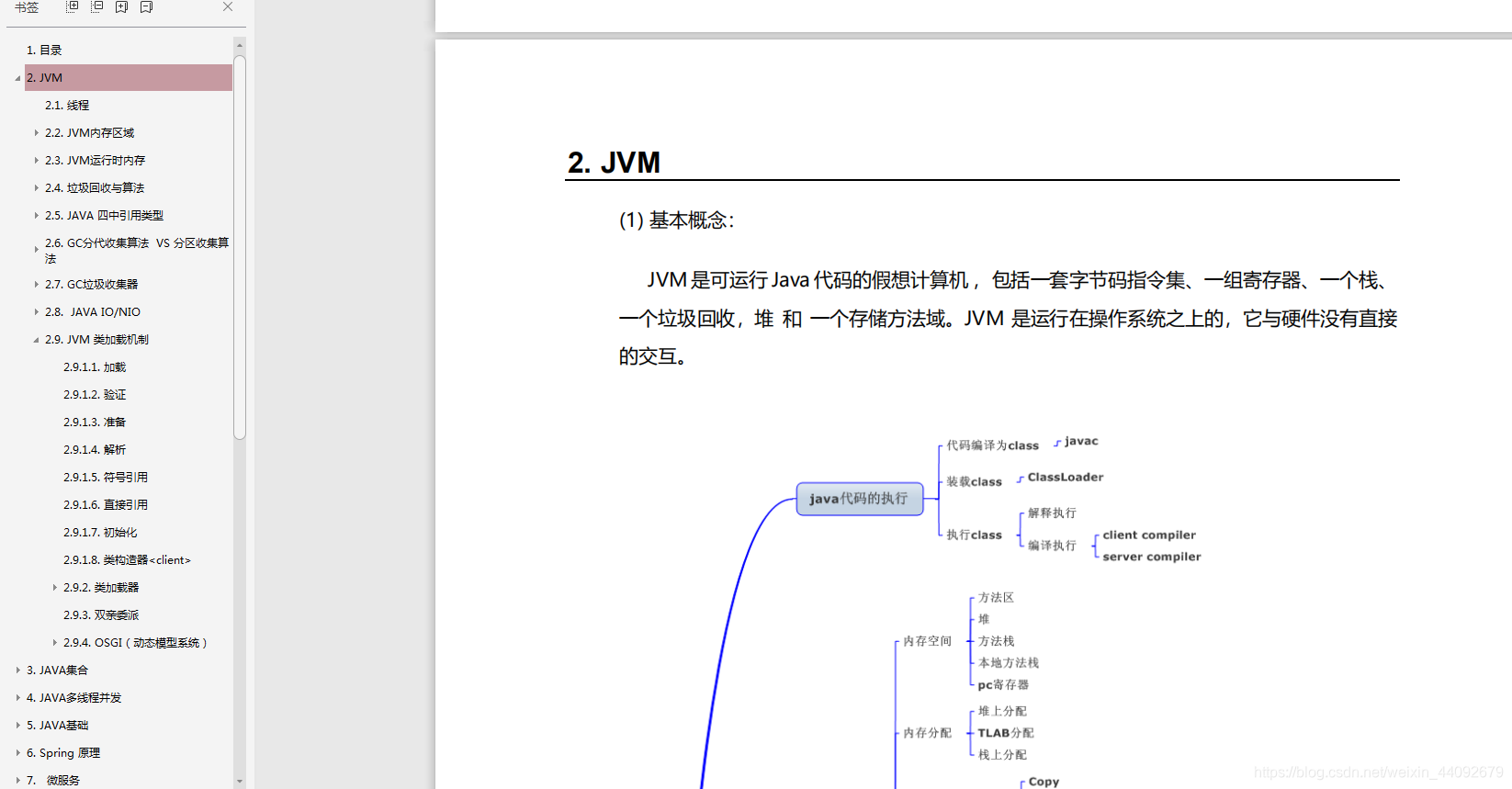The image size is (1512, 789).
Task: Open the 1. 目录 bookmark
Action: click(44, 51)
